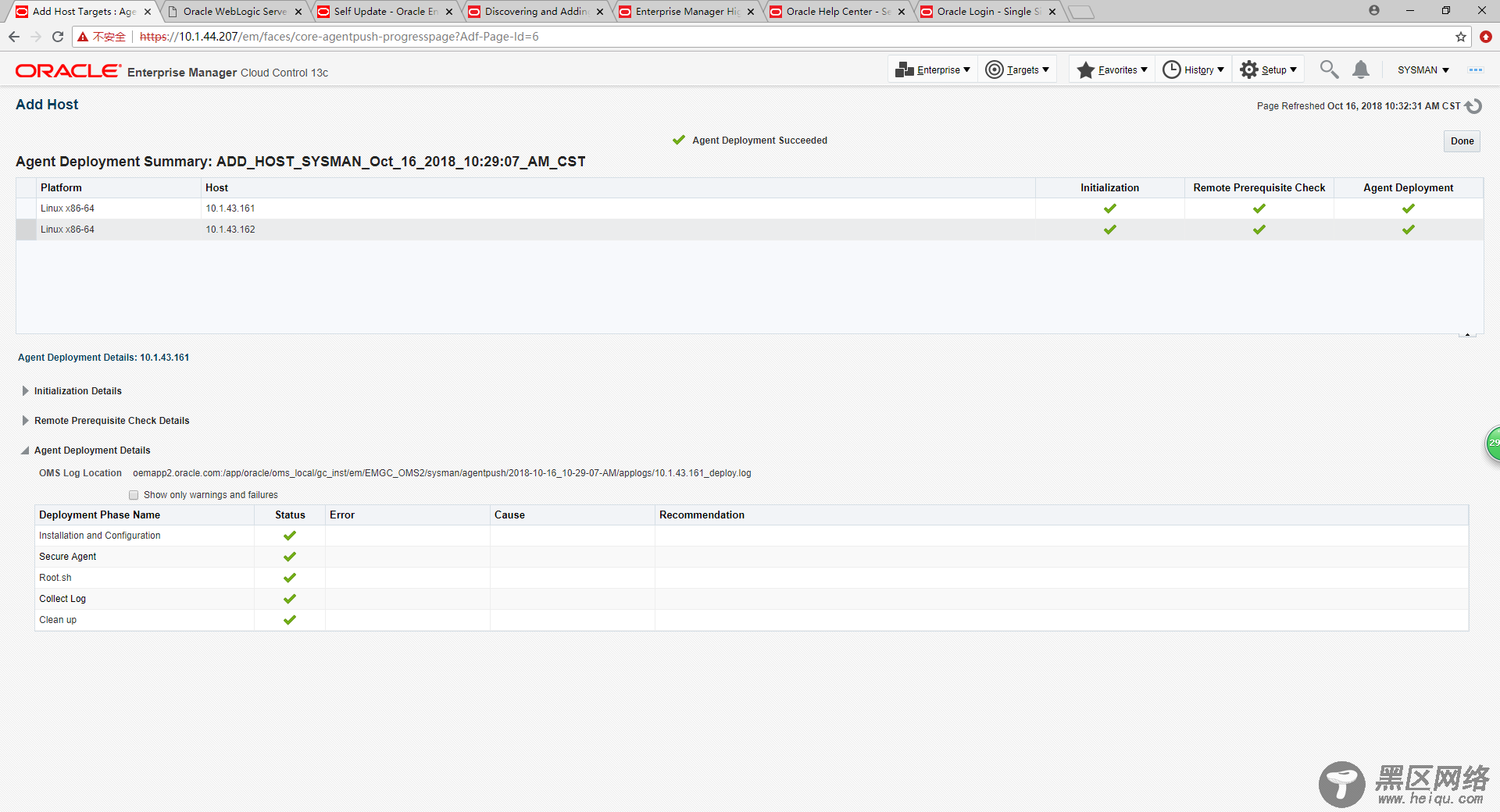
Task: Click the Secure Agent phase name
Action: coord(68,557)
